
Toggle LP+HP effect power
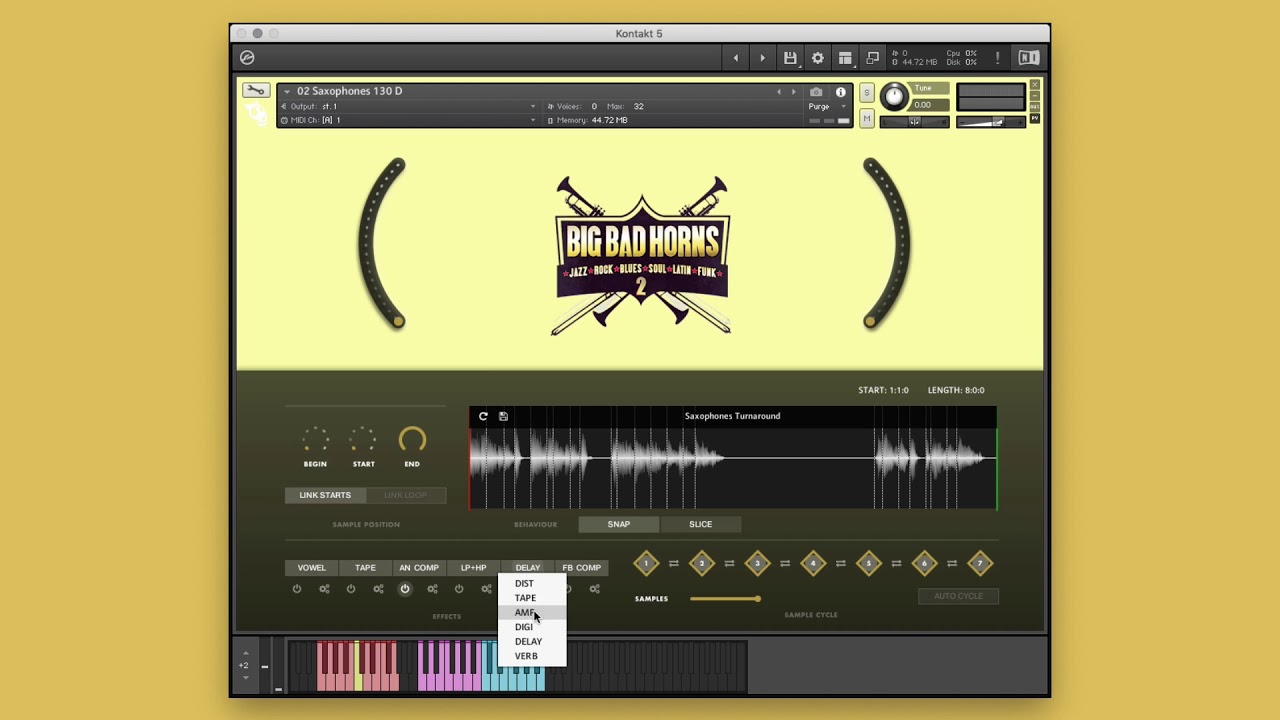coord(459,589)
